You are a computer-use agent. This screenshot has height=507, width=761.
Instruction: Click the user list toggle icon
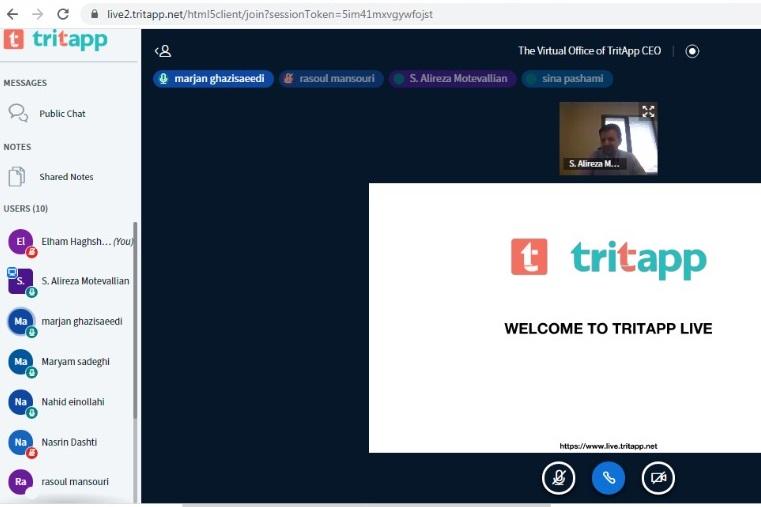[x=163, y=51]
